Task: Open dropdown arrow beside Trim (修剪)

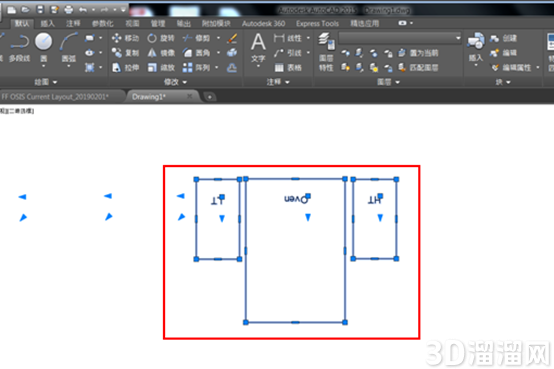Action: [218, 38]
